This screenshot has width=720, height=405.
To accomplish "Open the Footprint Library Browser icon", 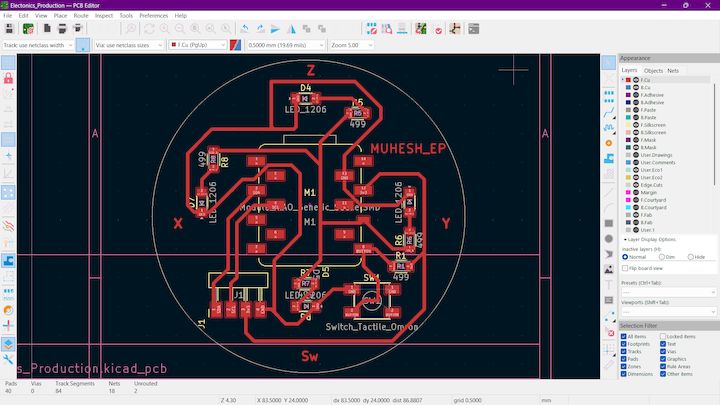I will 387,29.
